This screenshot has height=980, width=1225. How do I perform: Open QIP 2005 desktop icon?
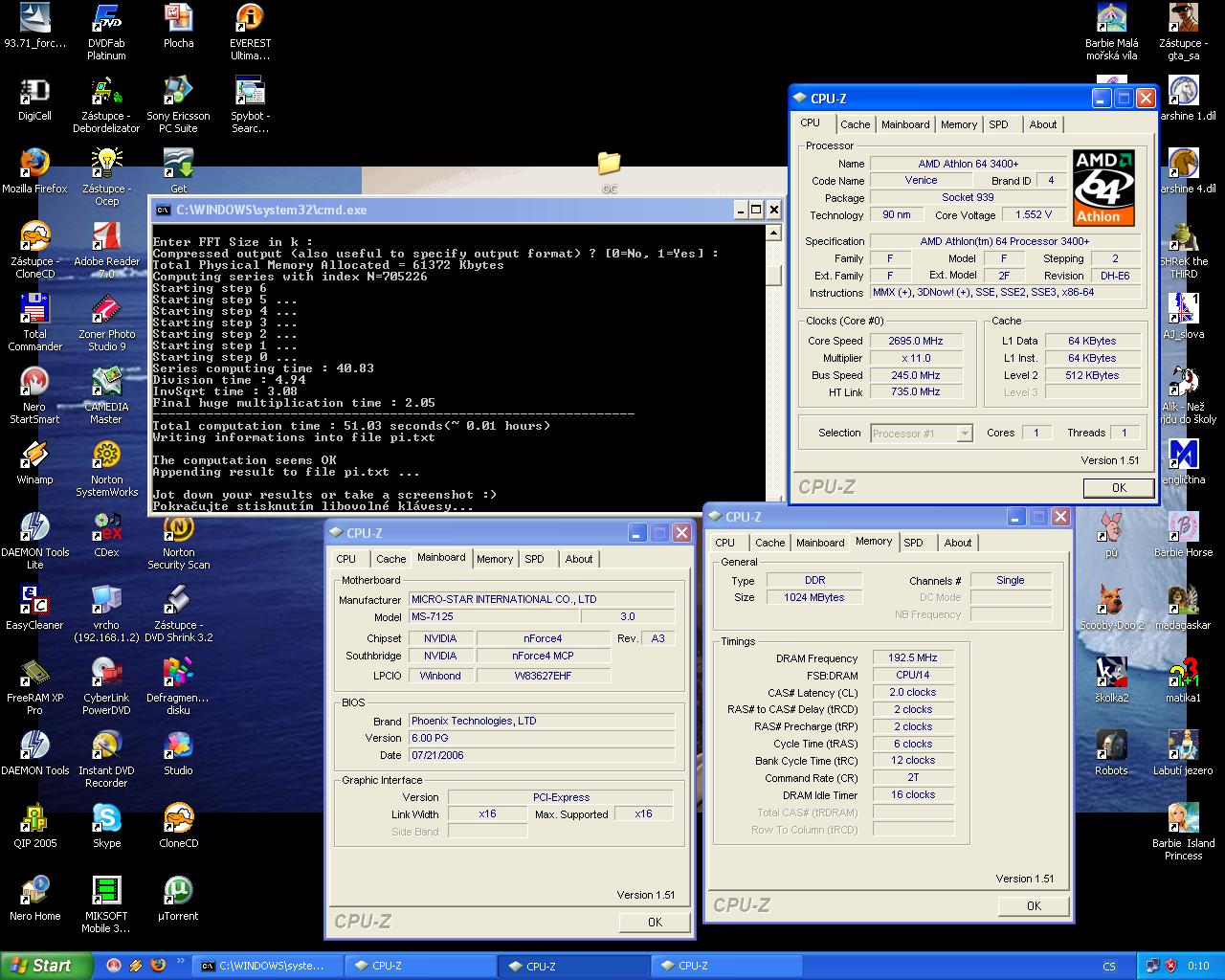34,826
